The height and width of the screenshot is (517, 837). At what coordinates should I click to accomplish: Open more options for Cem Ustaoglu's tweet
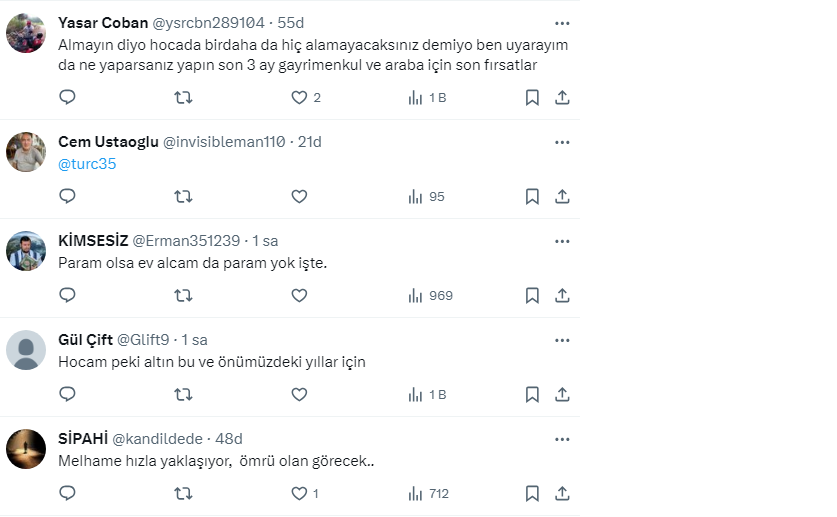pos(562,142)
